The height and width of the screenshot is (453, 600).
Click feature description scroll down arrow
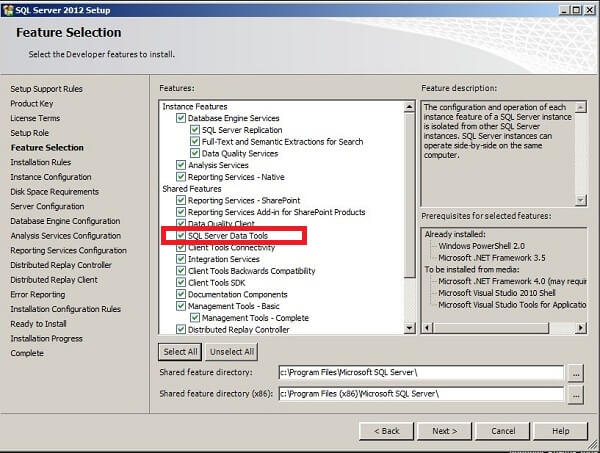(581, 200)
